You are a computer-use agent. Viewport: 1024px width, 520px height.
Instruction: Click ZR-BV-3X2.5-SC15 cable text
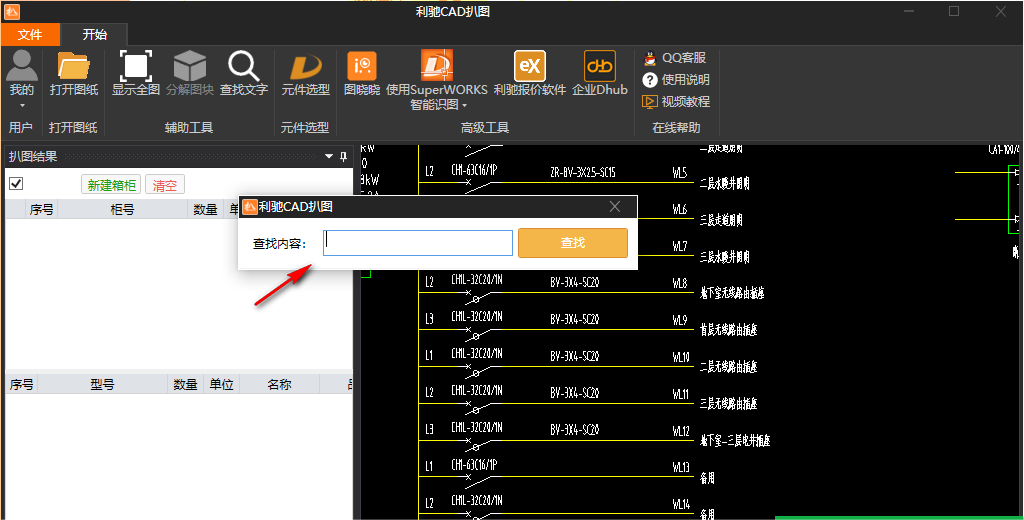583,172
